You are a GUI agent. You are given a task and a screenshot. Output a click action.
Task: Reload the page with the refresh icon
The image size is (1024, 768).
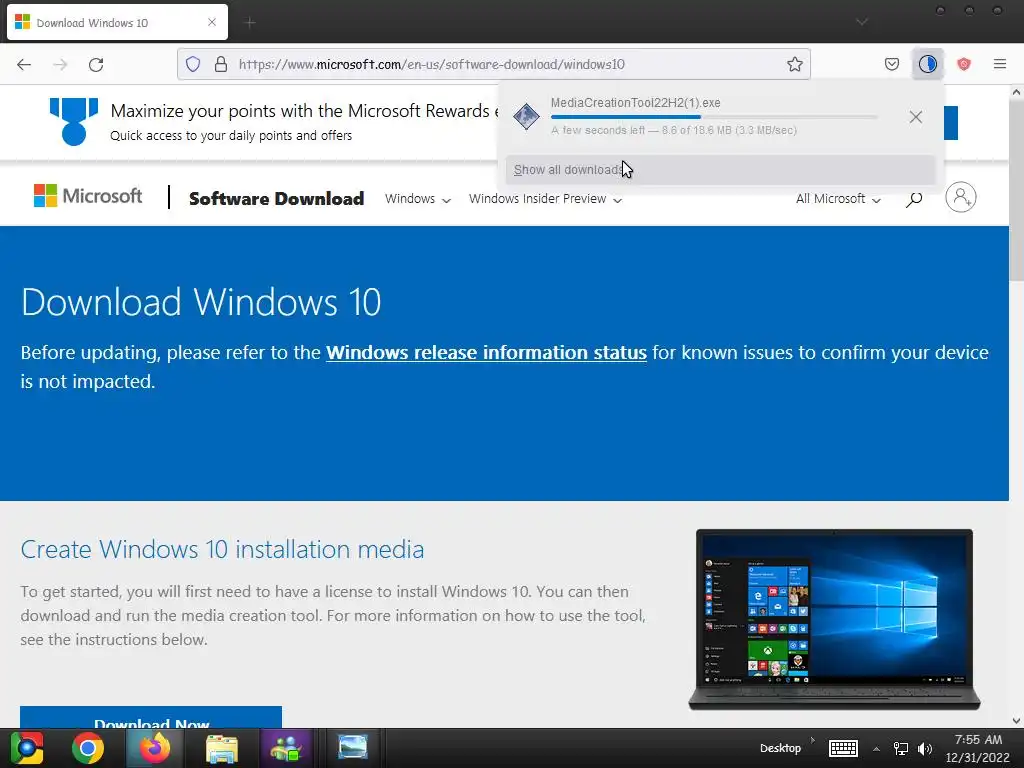pos(96,64)
